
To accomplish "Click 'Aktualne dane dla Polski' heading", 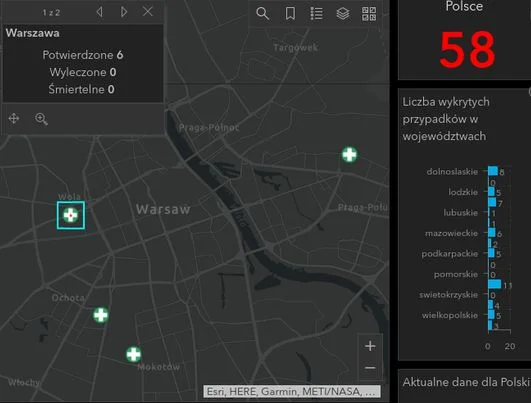I will click(x=466, y=382).
